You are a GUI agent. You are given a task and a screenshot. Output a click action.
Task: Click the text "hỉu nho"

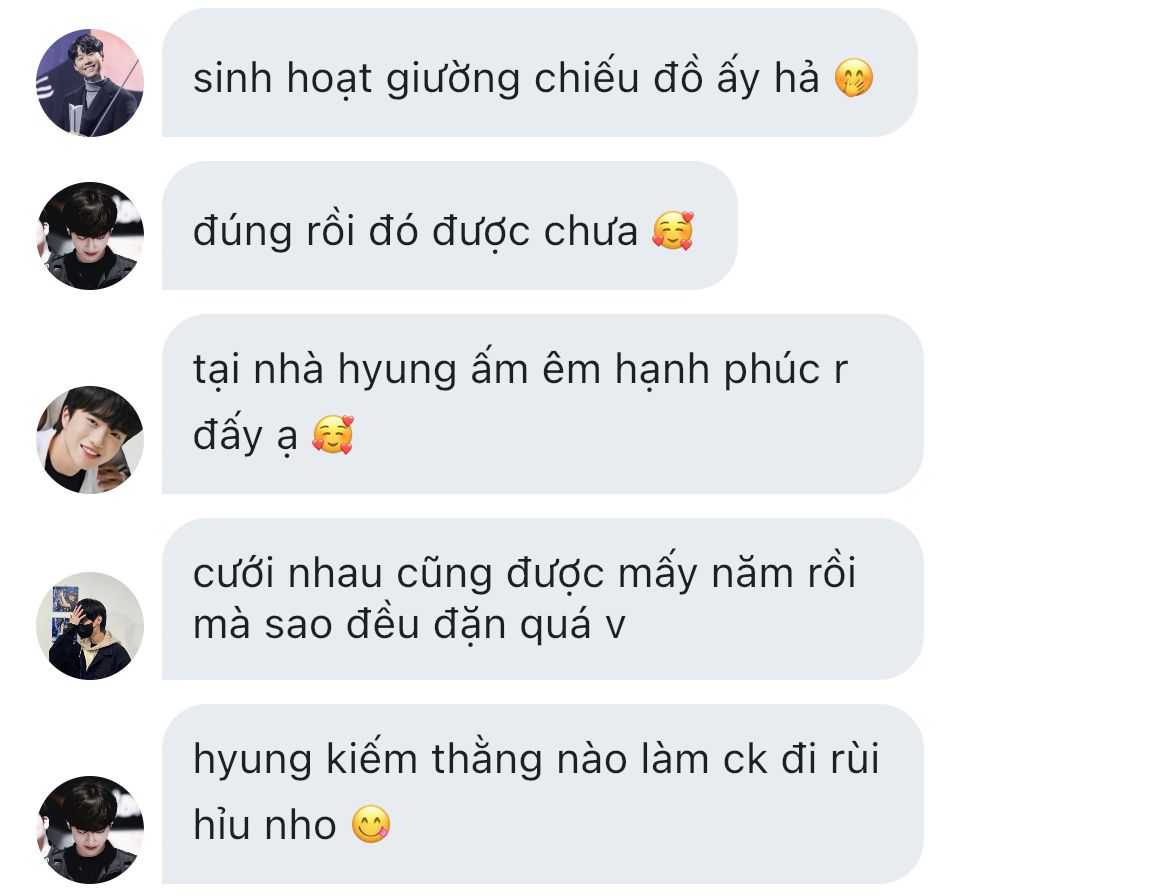coord(264,826)
